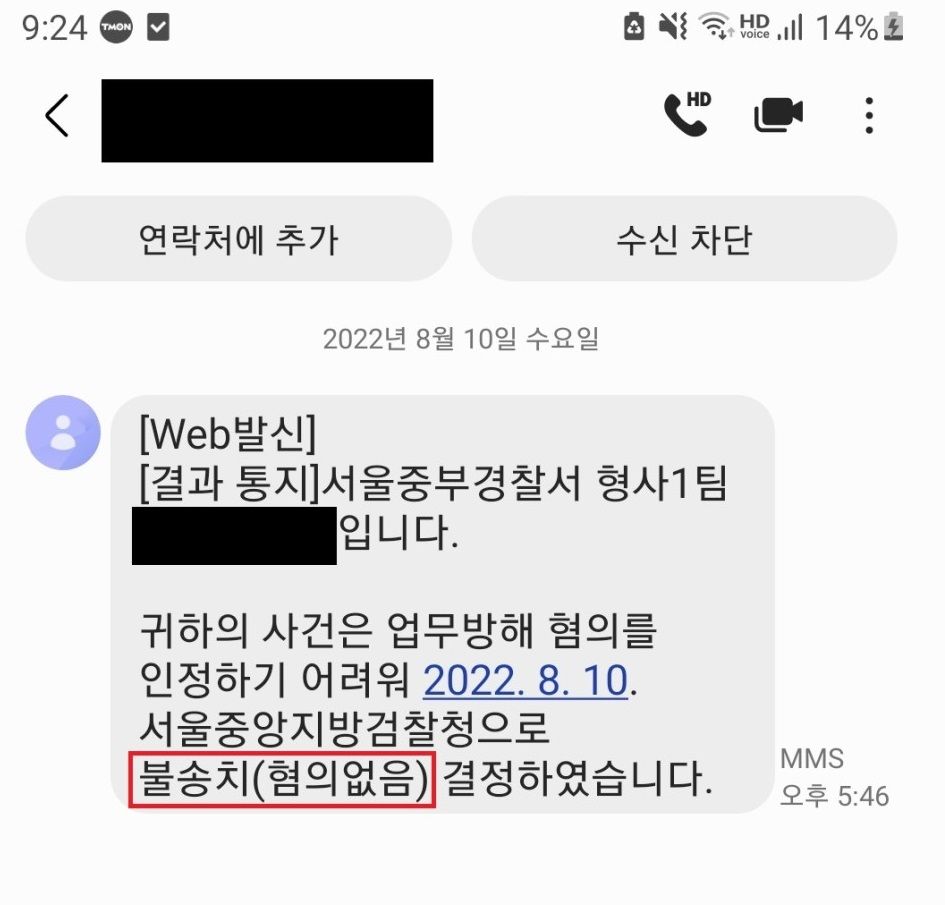Tap the checkmark notification icon in status bar
Screen dimensions: 945x905
pyautogui.click(x=159, y=27)
